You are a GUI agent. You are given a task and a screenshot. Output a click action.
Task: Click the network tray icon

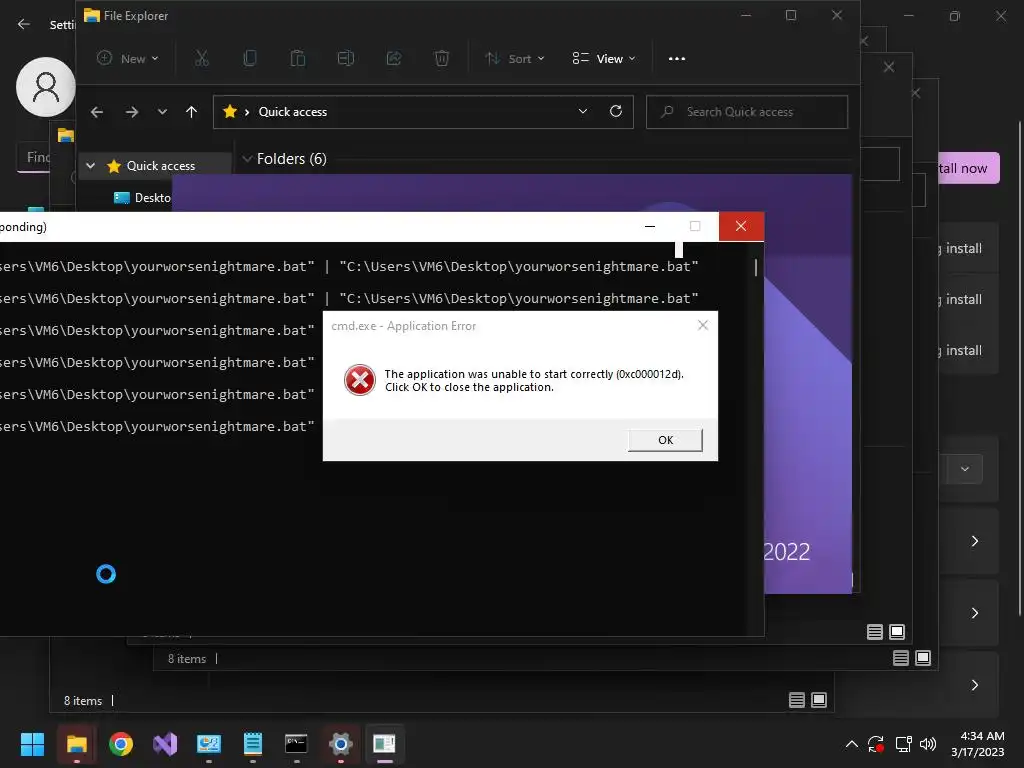coord(903,744)
